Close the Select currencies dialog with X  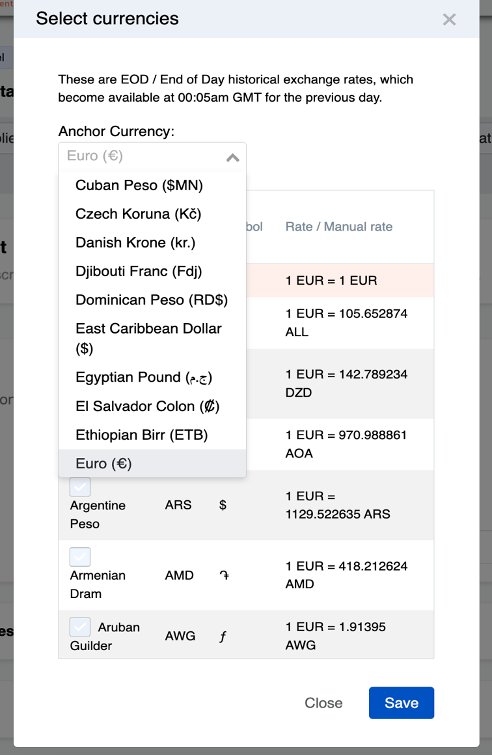449,20
